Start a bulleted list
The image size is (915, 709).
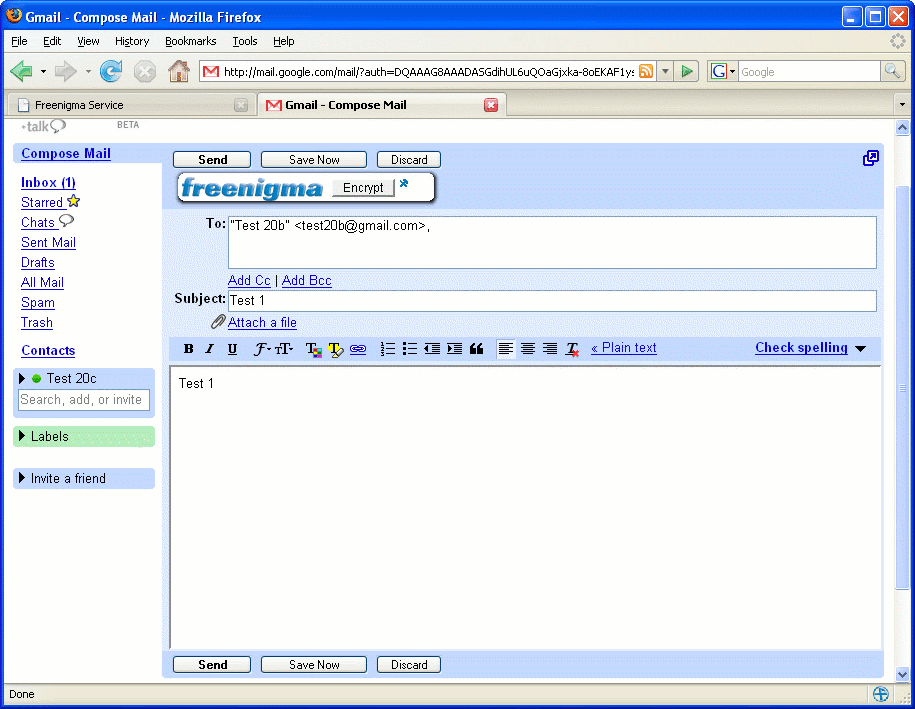410,348
